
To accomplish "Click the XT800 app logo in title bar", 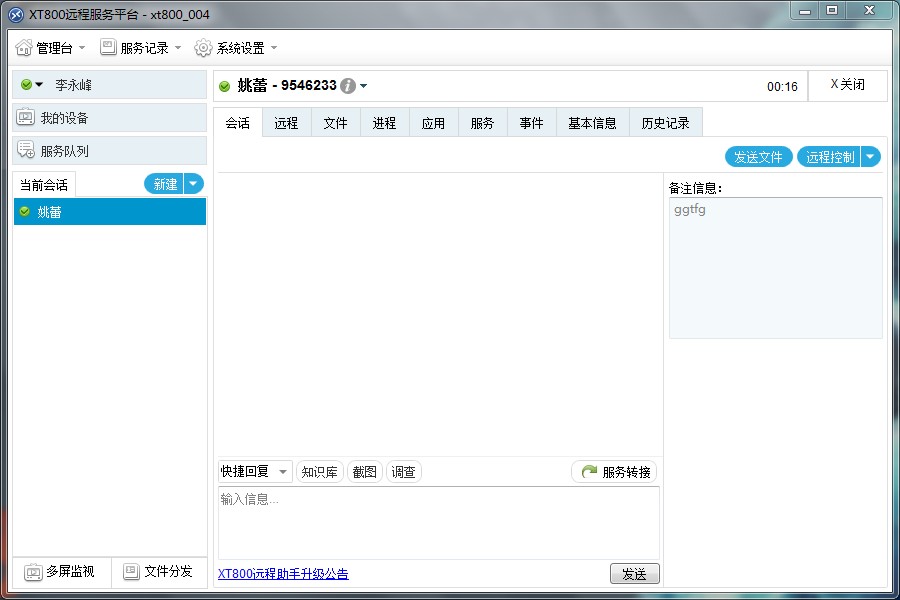I will [x=17, y=15].
